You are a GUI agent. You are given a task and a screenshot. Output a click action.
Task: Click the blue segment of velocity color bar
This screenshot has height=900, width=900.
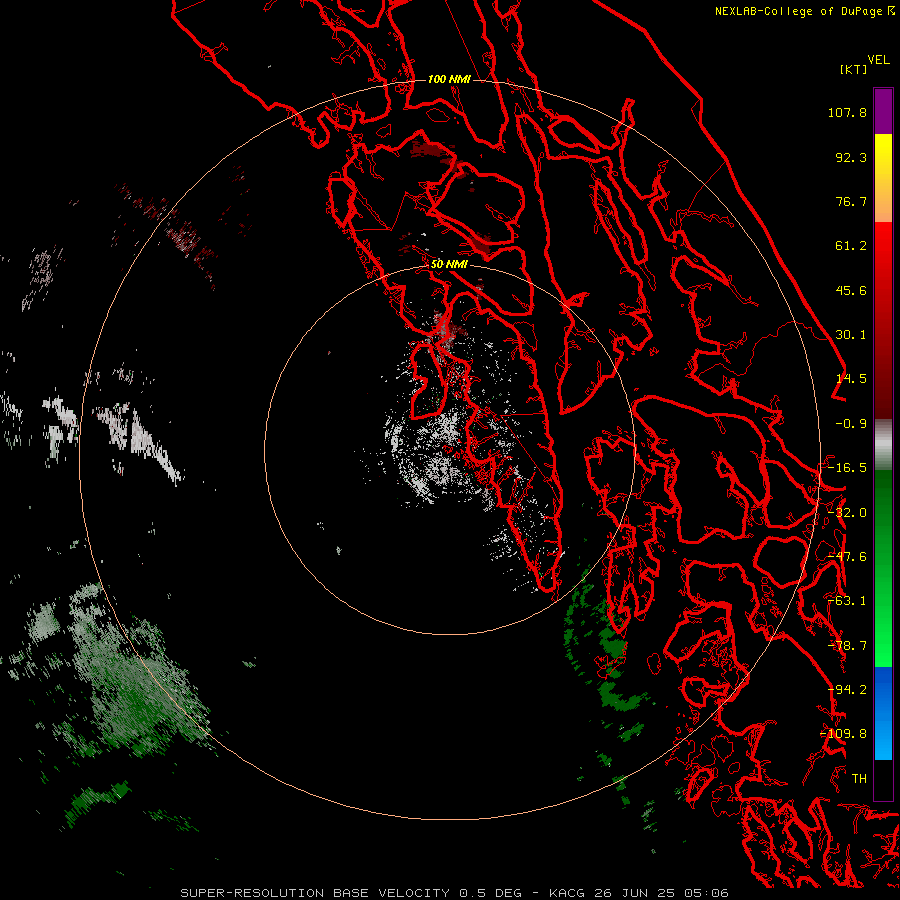click(883, 713)
